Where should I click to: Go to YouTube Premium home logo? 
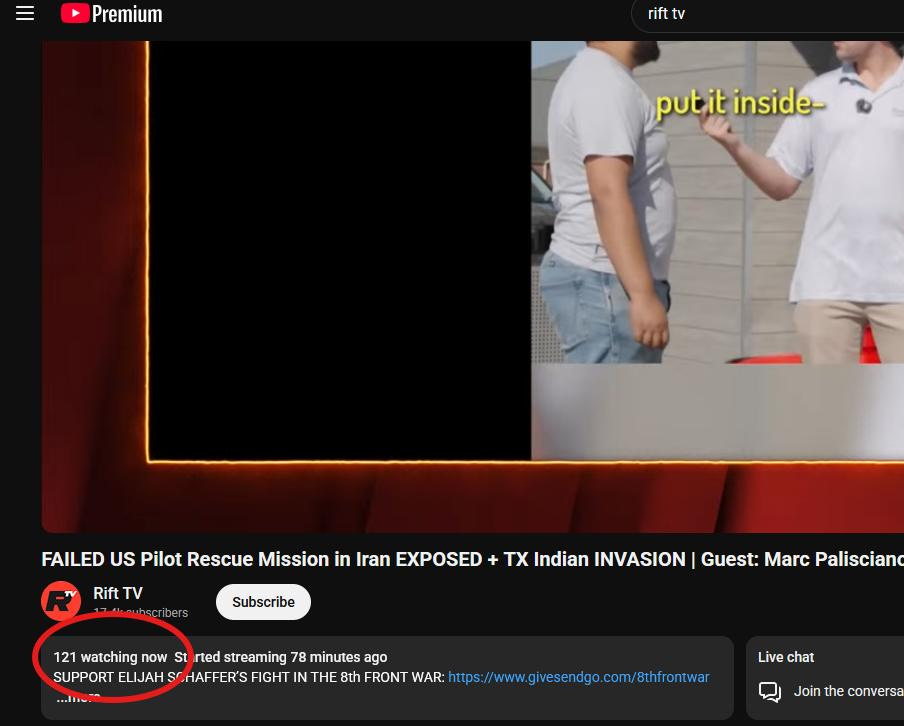112,13
